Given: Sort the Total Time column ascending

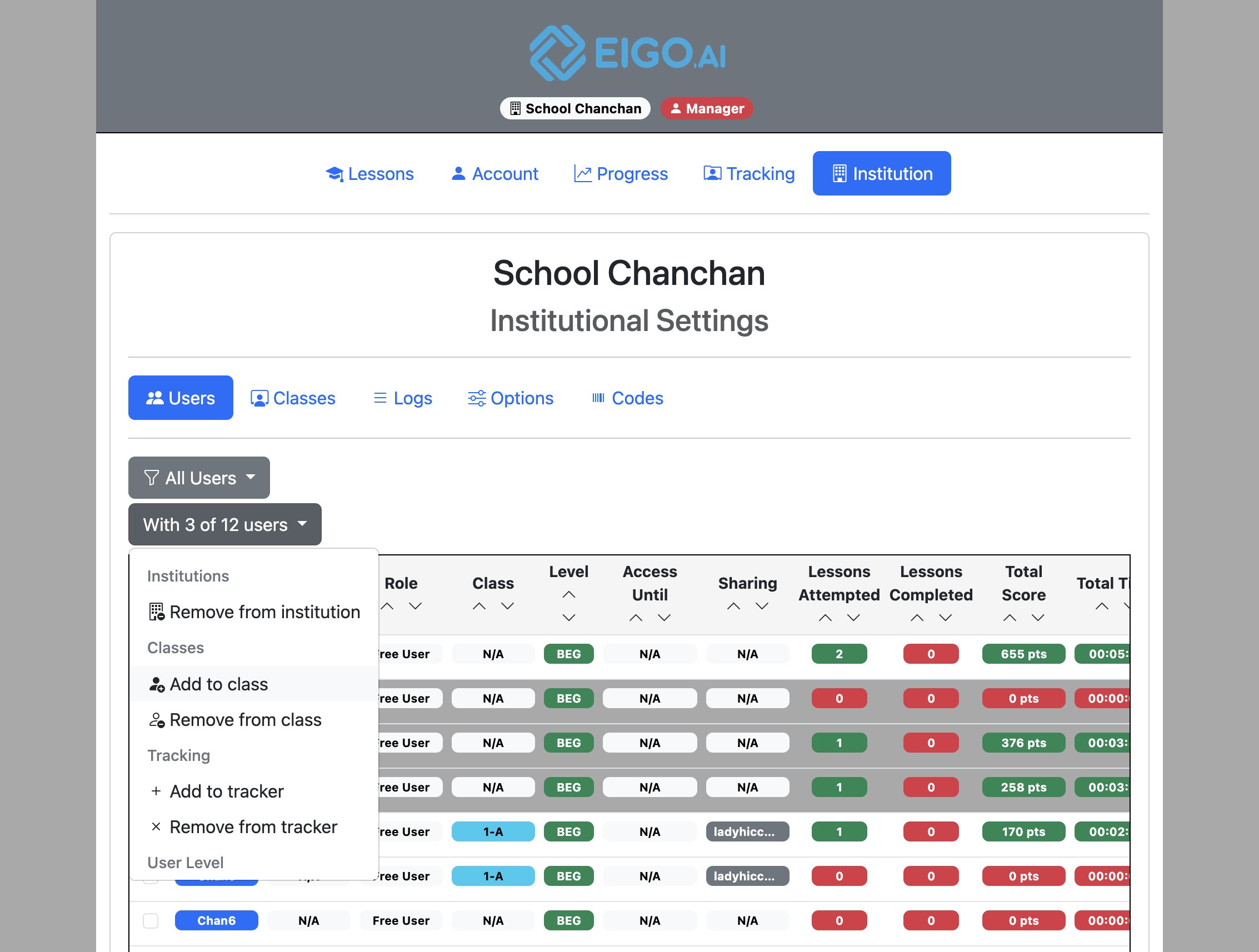Looking at the screenshot, I should coord(1102,606).
